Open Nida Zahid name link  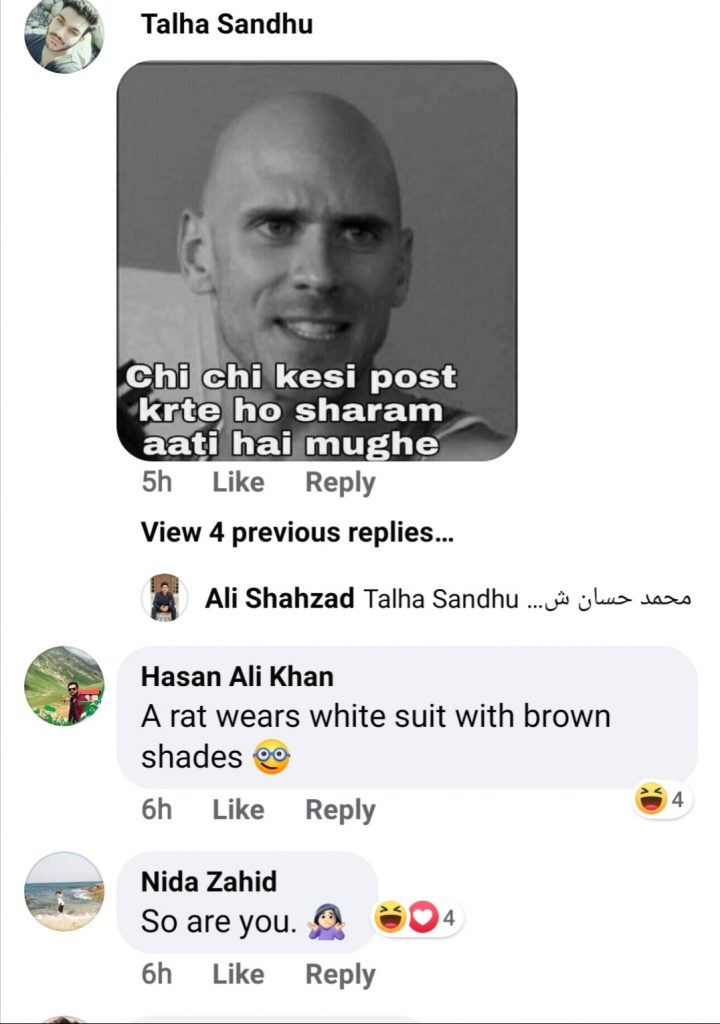click(x=209, y=882)
